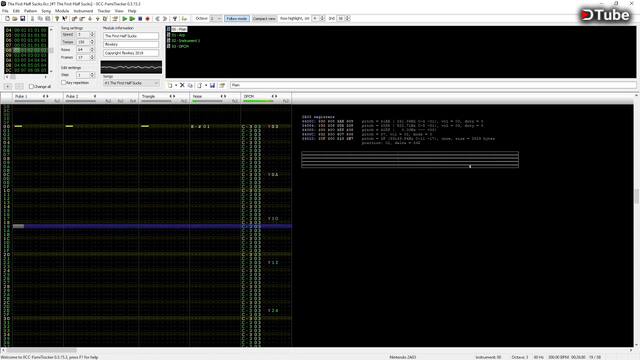Open the Instrument menu
Viewport: 640px width, 360px height.
tap(83, 11)
